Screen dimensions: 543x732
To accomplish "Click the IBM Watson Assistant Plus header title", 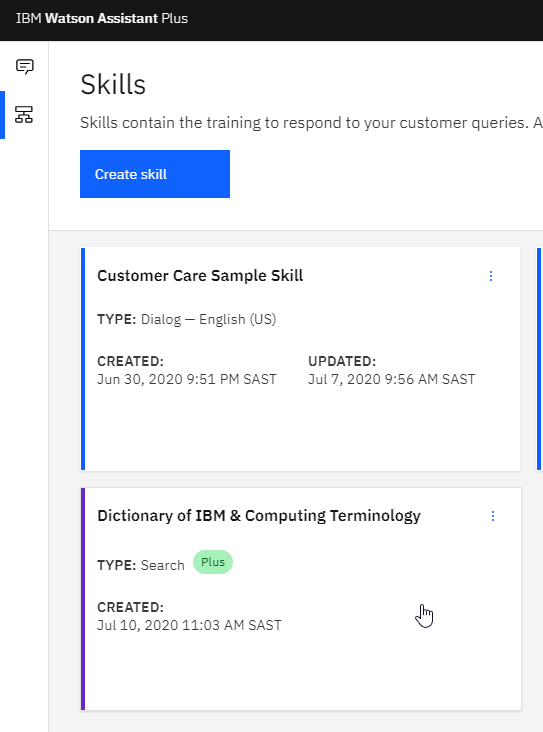I will point(102,18).
